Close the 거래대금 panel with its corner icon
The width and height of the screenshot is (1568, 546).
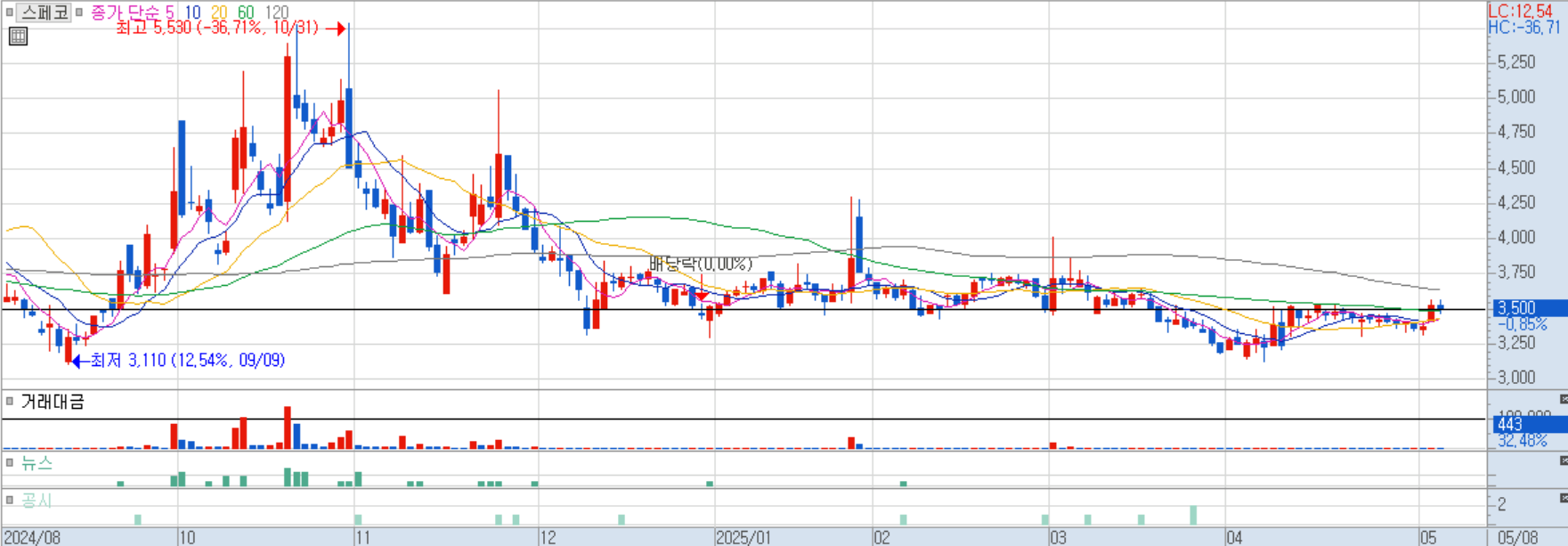coord(1563,399)
